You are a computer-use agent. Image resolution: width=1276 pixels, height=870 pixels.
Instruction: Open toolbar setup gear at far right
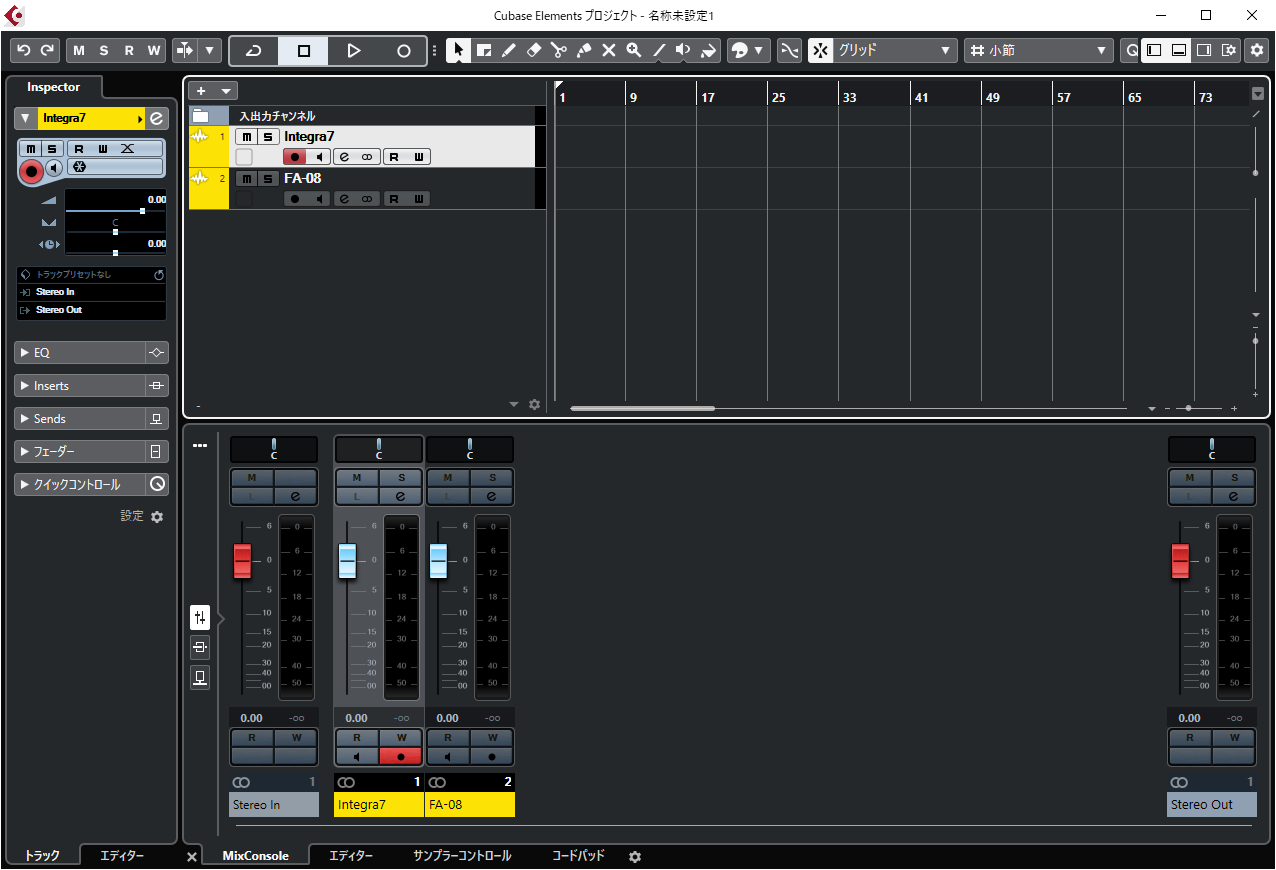coord(1257,50)
